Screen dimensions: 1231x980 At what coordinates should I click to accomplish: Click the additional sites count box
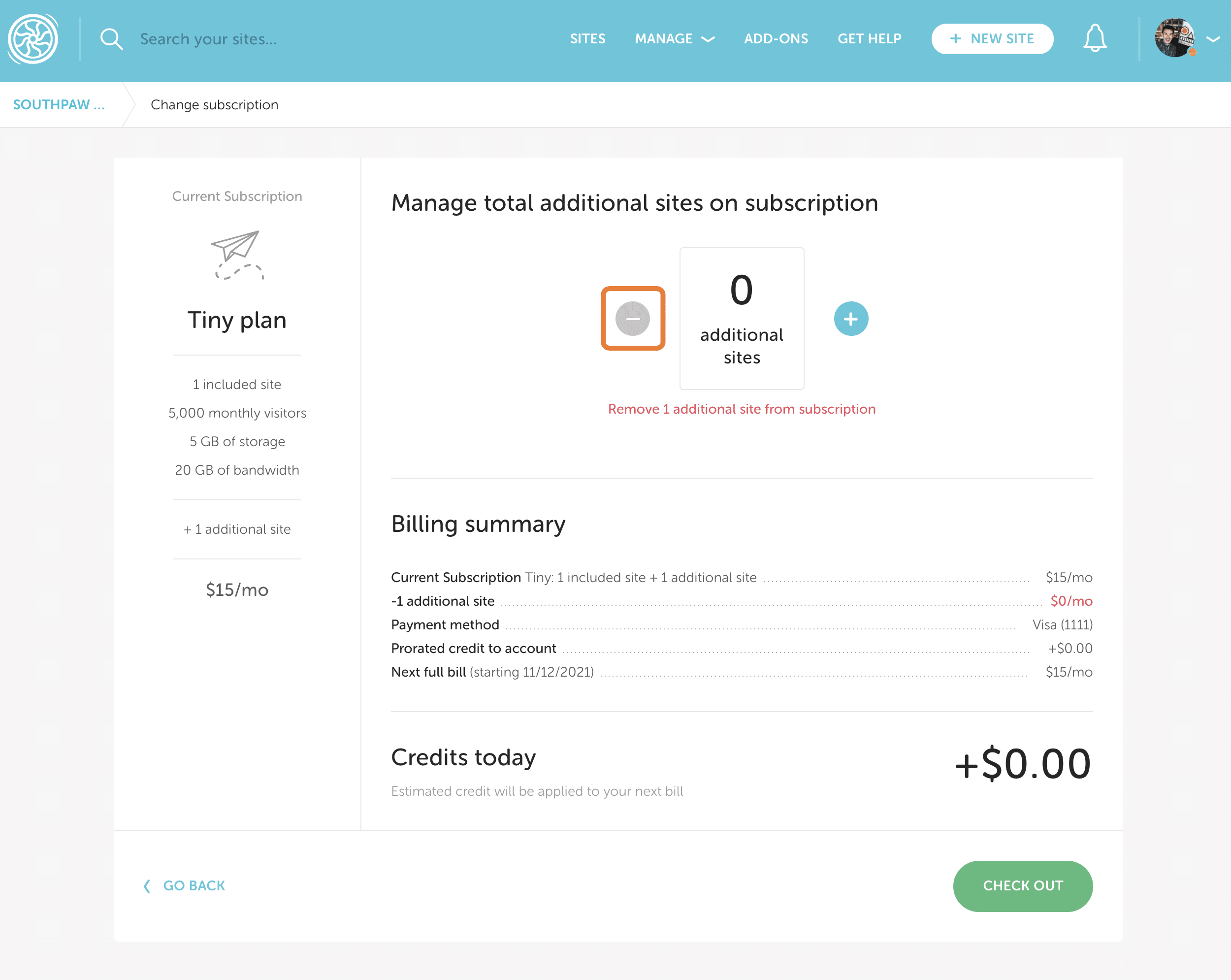click(742, 318)
